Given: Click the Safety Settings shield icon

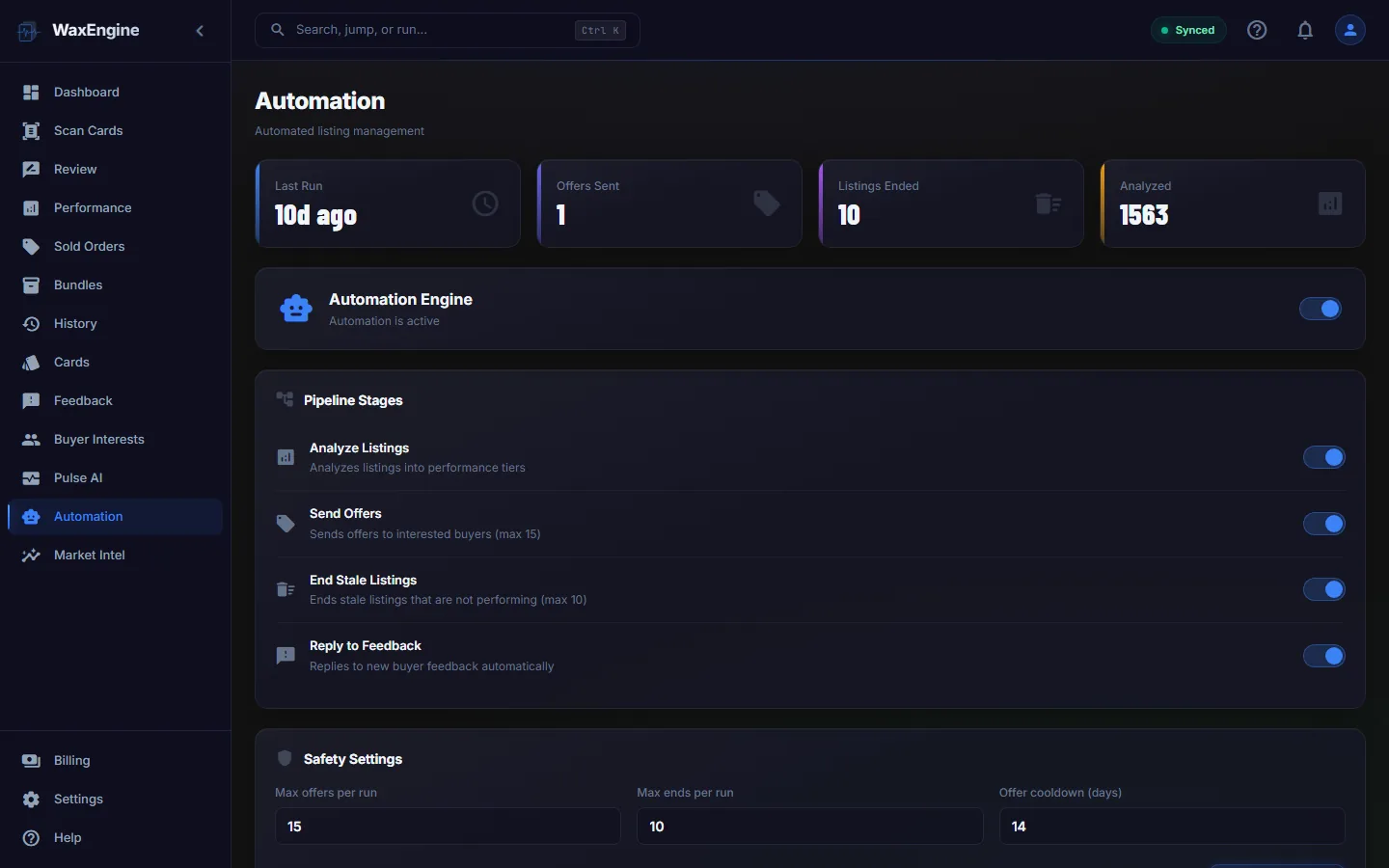Looking at the screenshot, I should point(285,758).
